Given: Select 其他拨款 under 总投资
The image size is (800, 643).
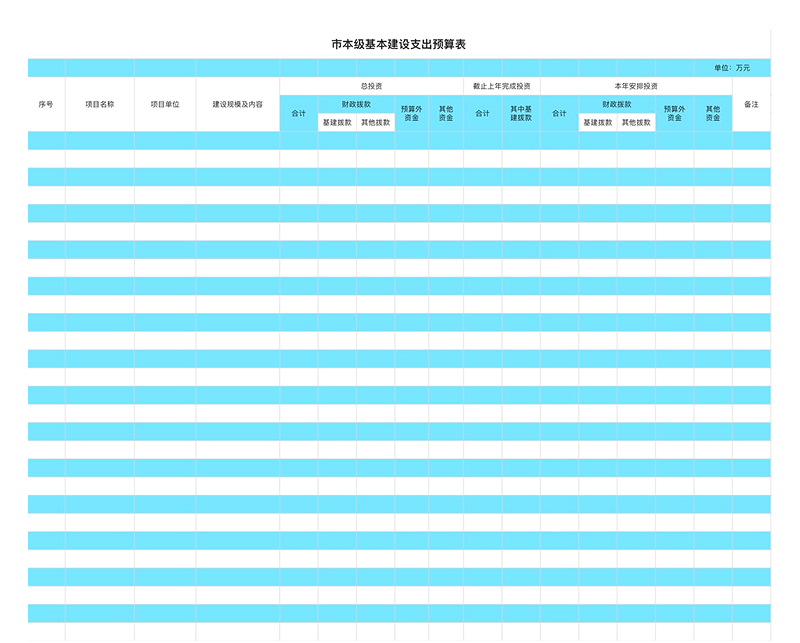Looking at the screenshot, I should click(376, 122).
